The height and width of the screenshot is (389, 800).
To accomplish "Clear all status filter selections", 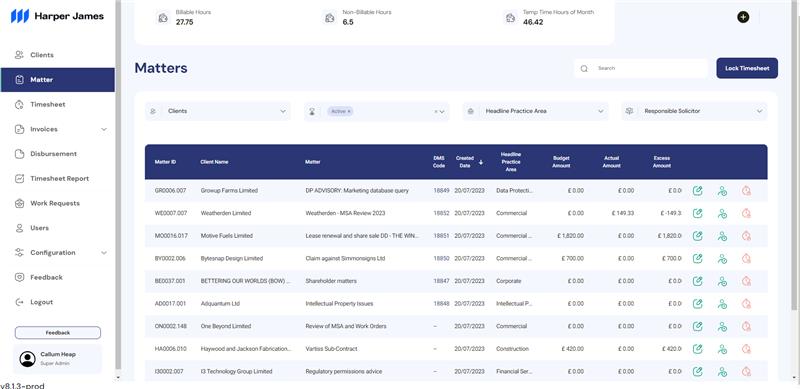I will tap(436, 111).
